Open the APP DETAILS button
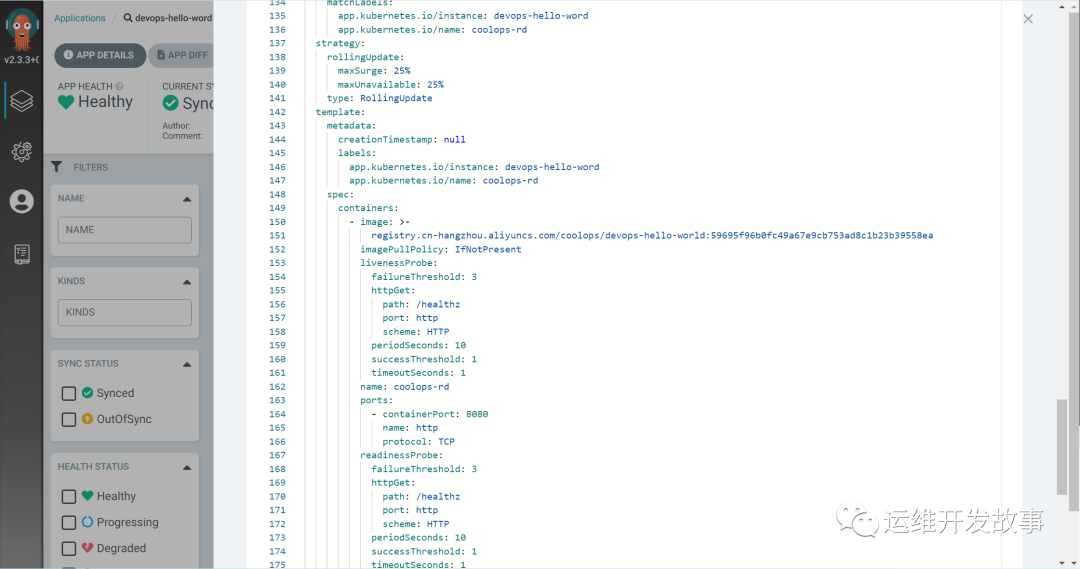Viewport: 1080px width, 569px height. click(x=100, y=55)
